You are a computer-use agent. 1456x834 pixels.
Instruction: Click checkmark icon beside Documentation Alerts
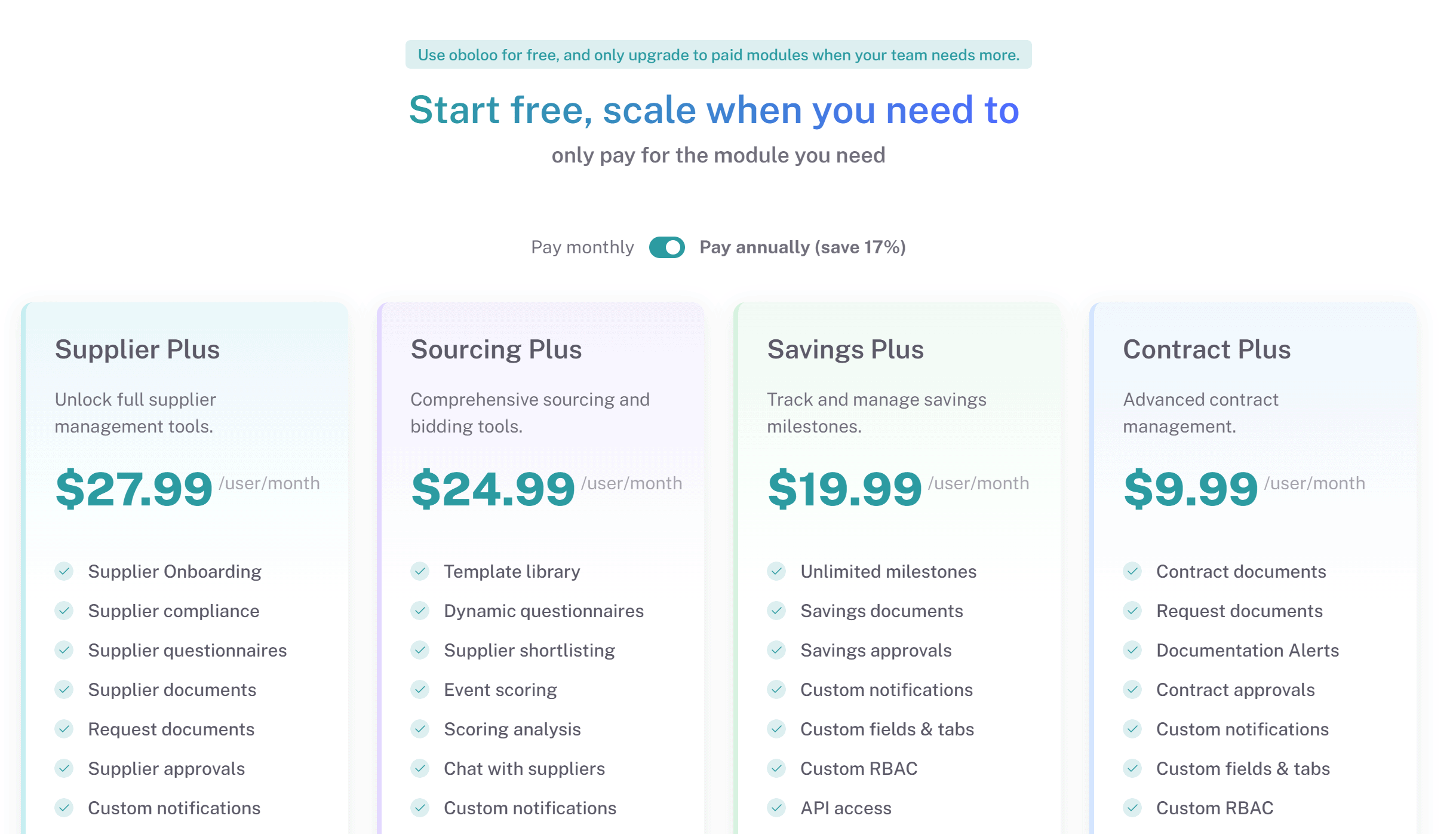pos(1132,650)
